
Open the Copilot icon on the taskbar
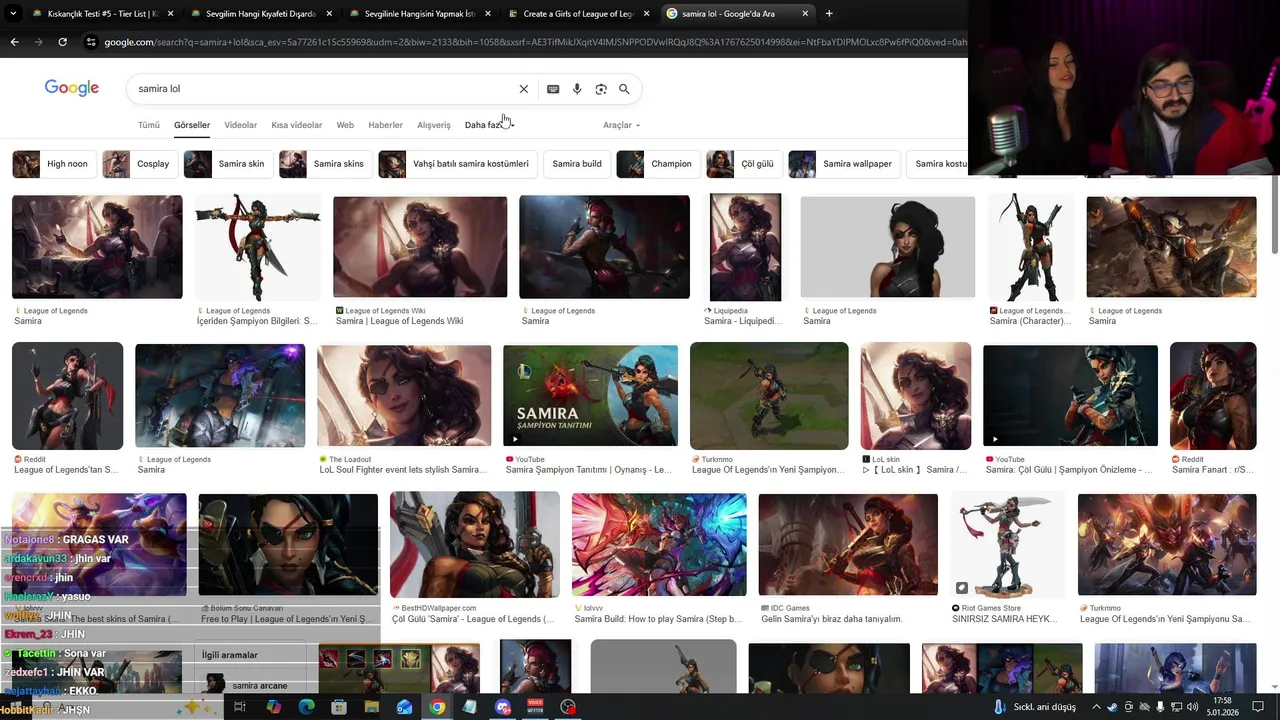(273, 707)
